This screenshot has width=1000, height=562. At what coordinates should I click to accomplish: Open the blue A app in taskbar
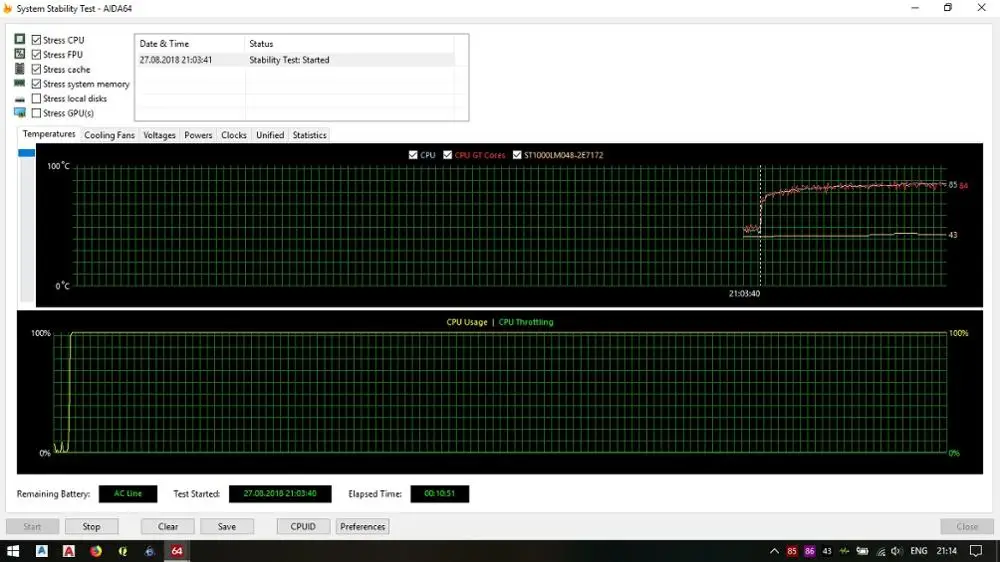pyautogui.click(x=41, y=551)
